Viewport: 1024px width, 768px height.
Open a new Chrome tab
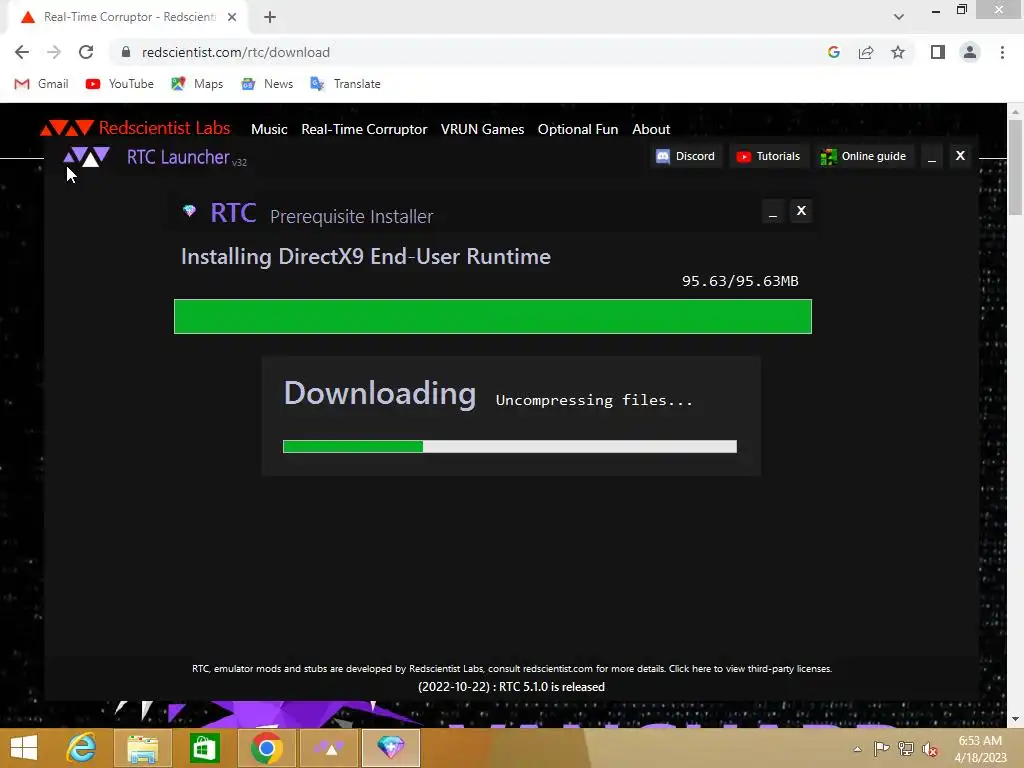(x=270, y=17)
